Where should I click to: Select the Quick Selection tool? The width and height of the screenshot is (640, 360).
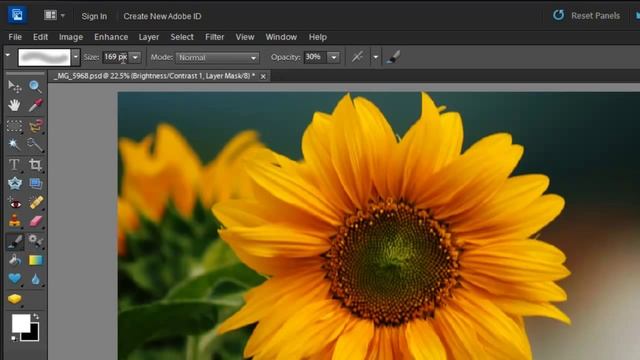35,144
